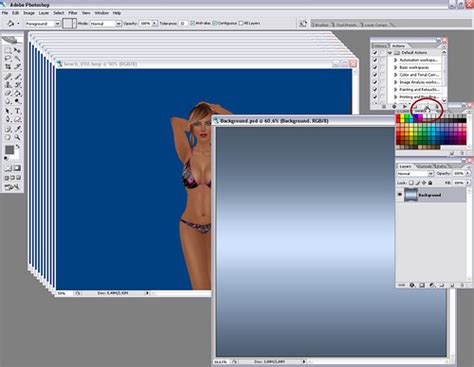474x367 pixels.
Task: Expand the Color and Tonal Correction action
Action: coord(396,75)
